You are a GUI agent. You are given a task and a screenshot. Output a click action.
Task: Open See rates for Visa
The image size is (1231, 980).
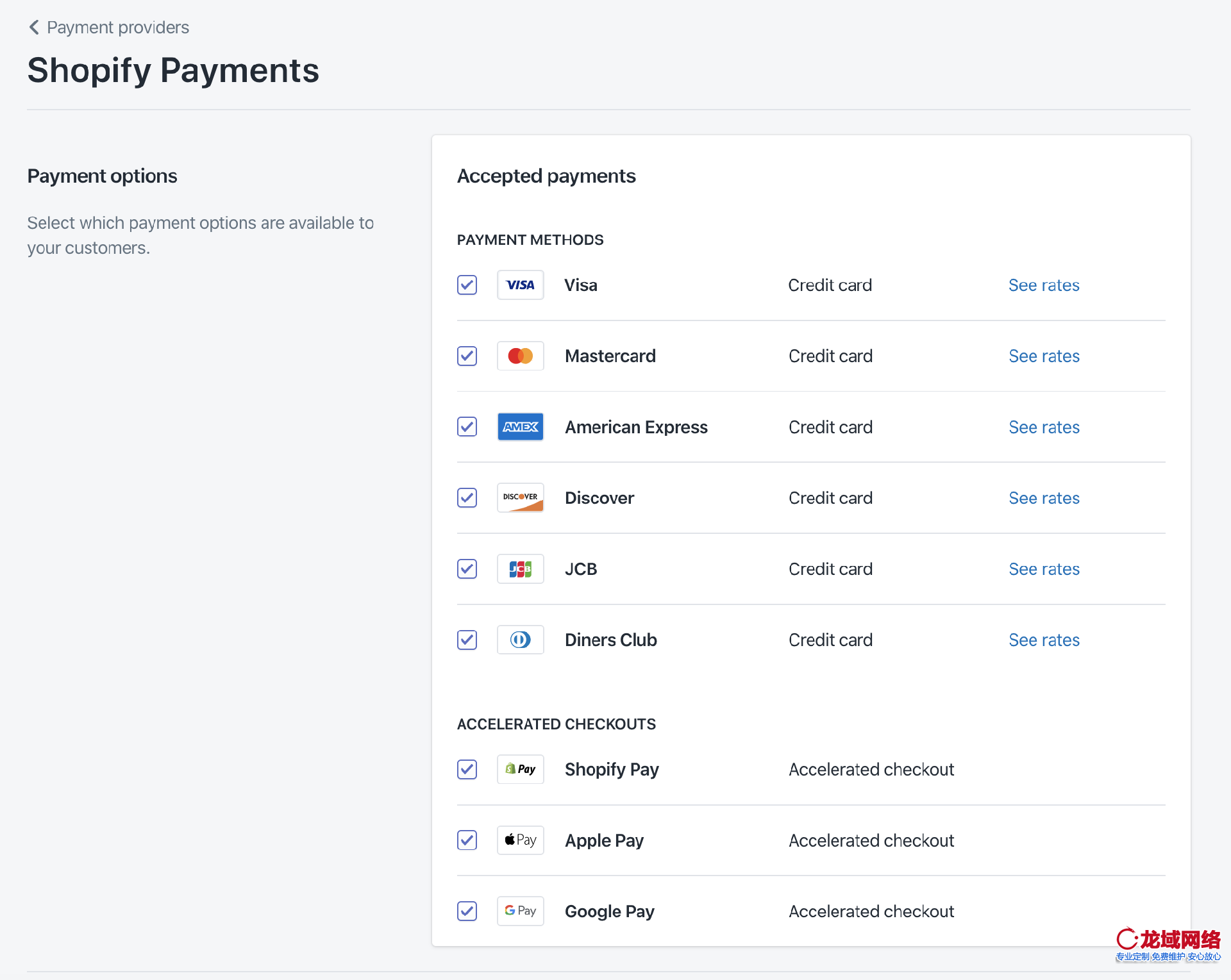click(x=1044, y=285)
